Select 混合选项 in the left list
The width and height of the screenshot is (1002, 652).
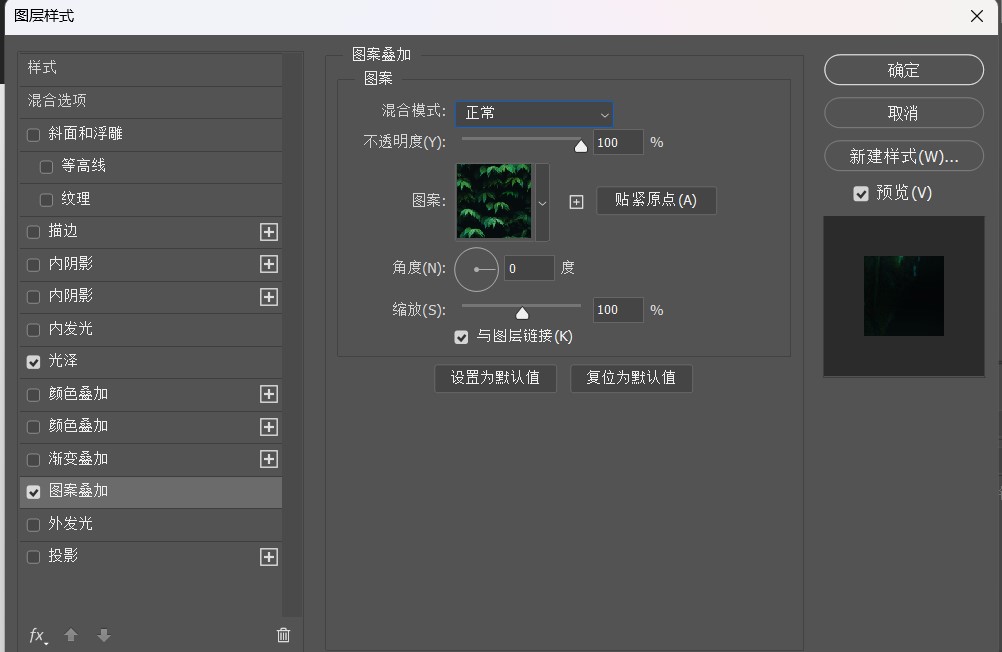tap(57, 100)
